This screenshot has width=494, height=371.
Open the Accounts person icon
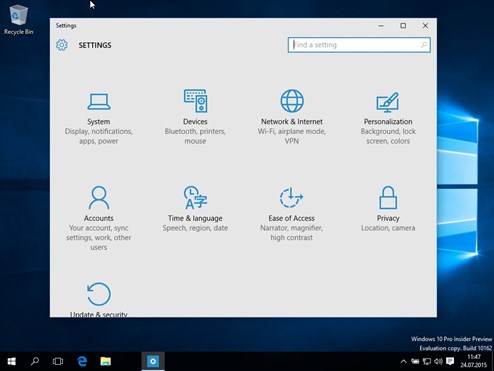99,198
